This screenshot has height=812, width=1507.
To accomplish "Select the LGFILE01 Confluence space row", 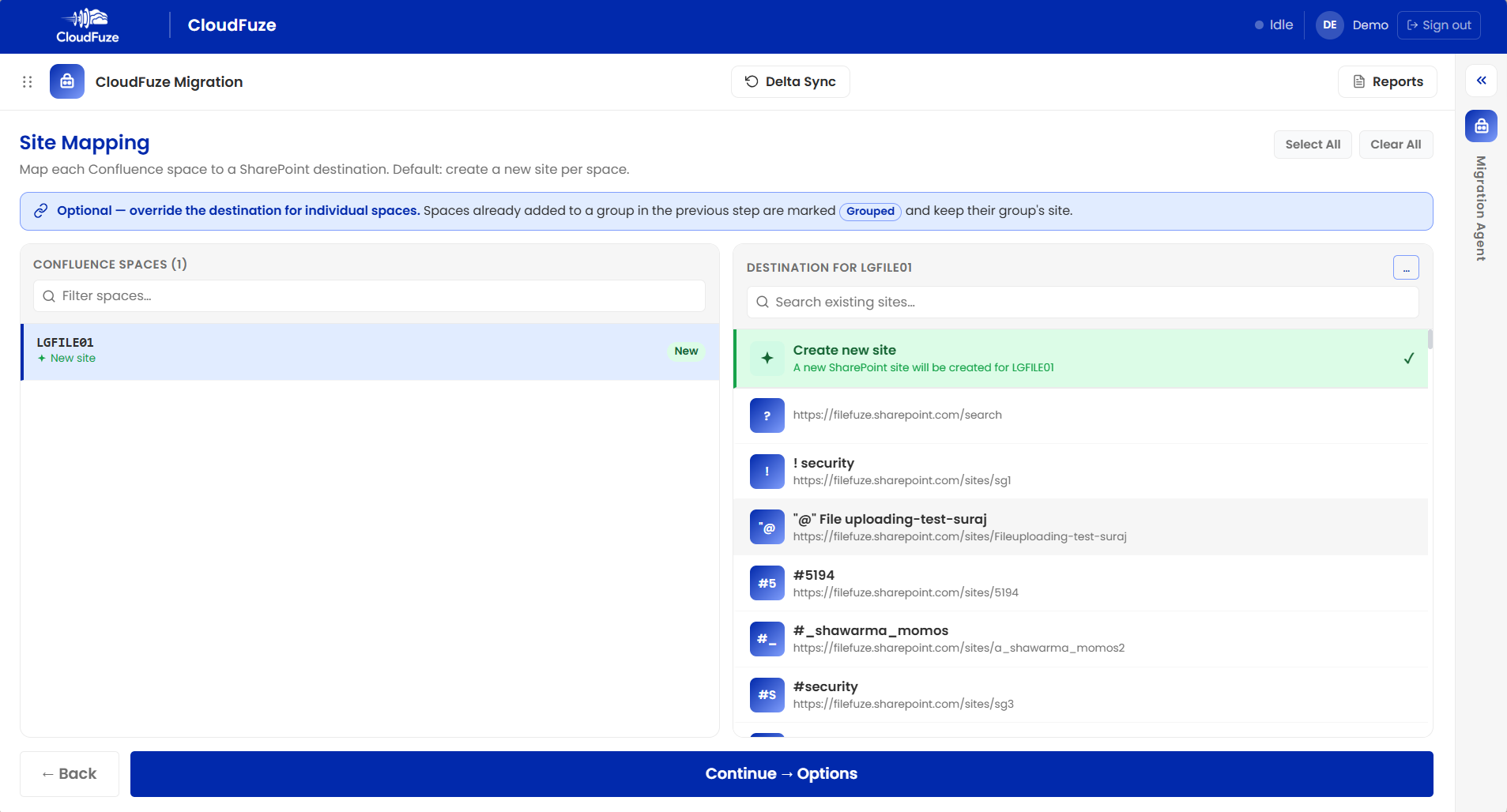I will click(x=370, y=351).
